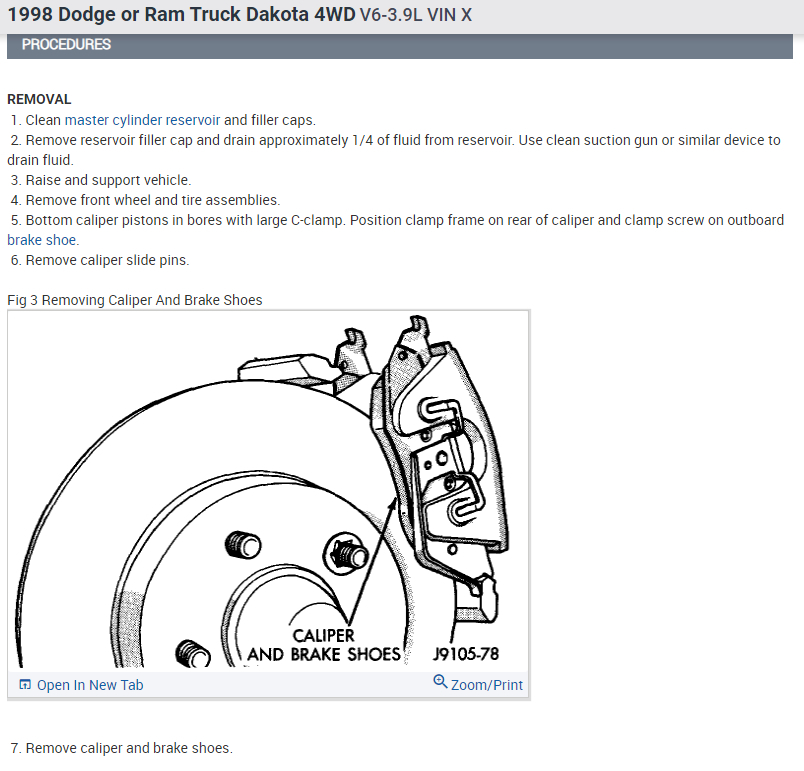
Task: Click step 5 'Bottom caliper pistons in bores' text
Action: pos(395,230)
